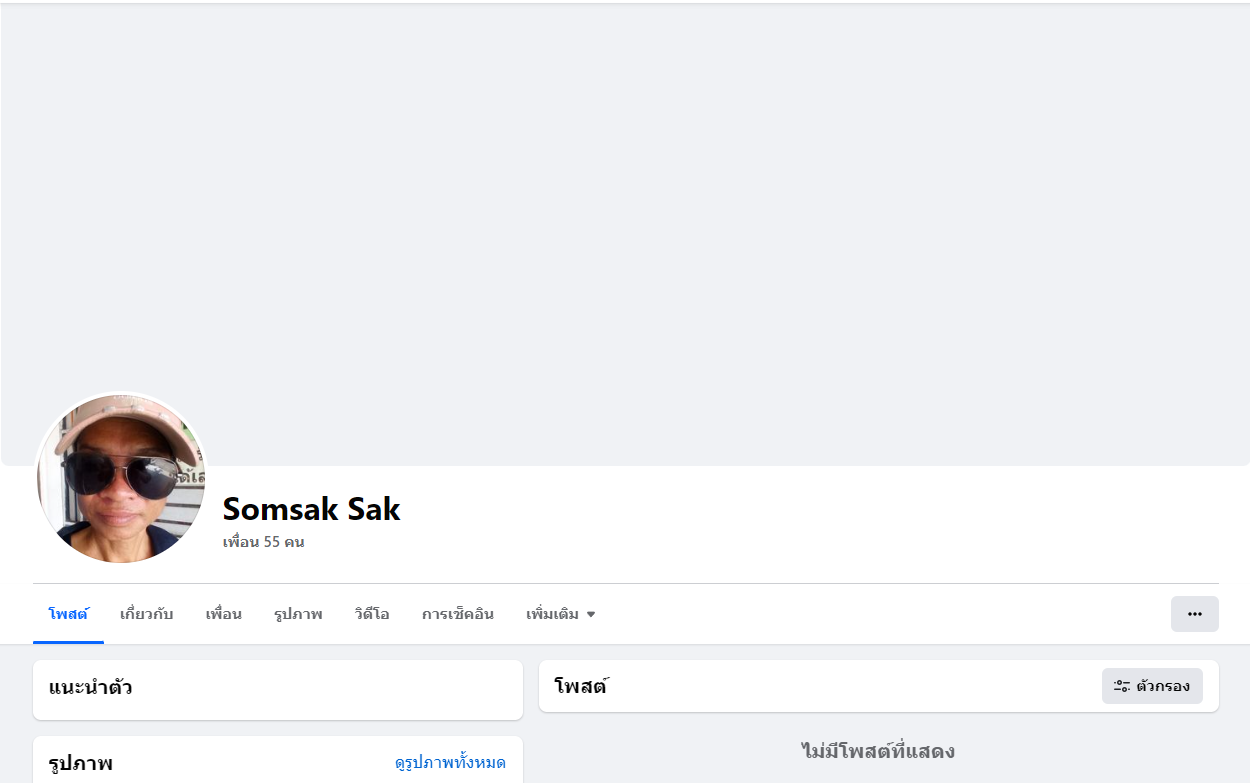The image size is (1250, 783).
Task: Click the ไม่มีโพสต์ที่แสดง message
Action: (878, 751)
